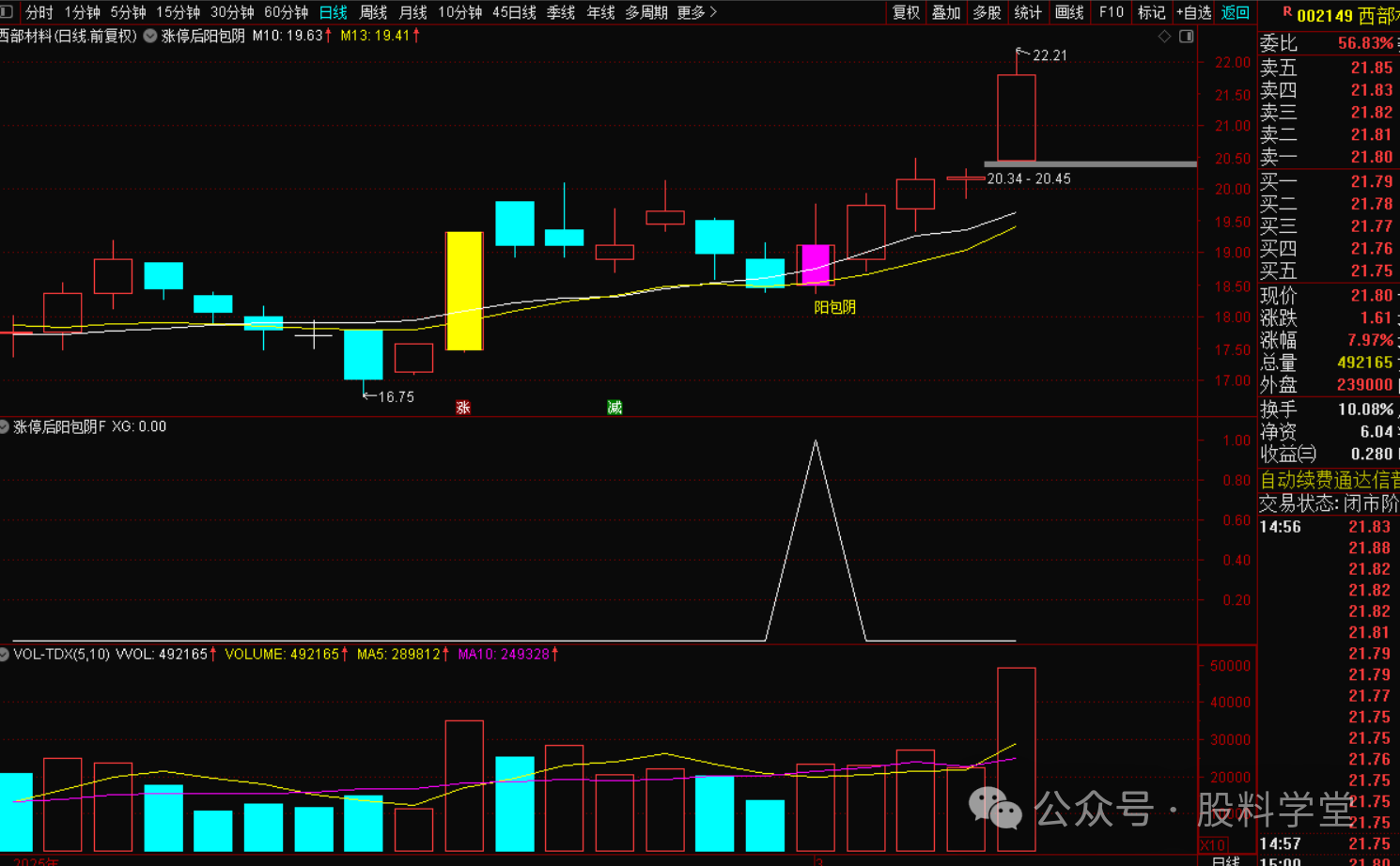
Task: Open the 张停后阳包阴F sub-indicator circle menu
Action: coord(5,426)
